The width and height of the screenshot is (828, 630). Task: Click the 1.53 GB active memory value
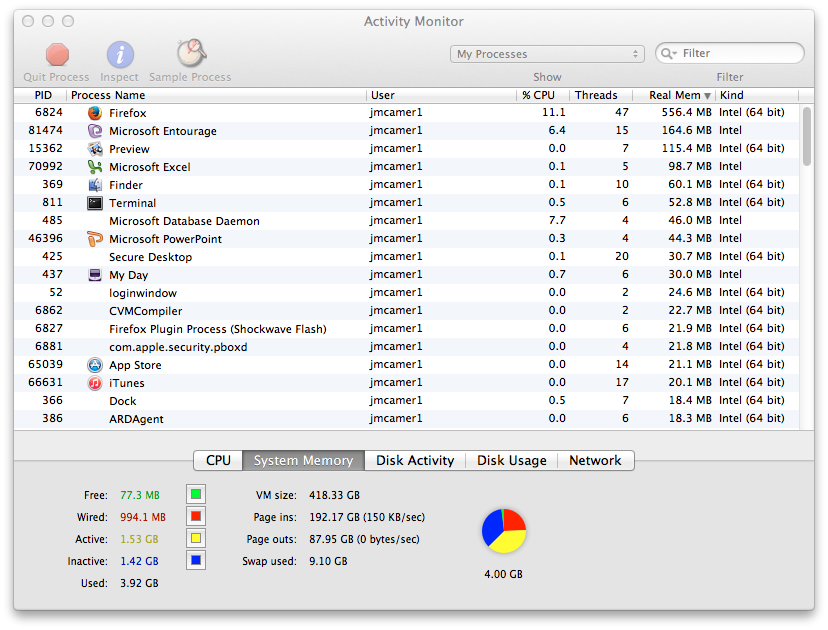[139, 540]
